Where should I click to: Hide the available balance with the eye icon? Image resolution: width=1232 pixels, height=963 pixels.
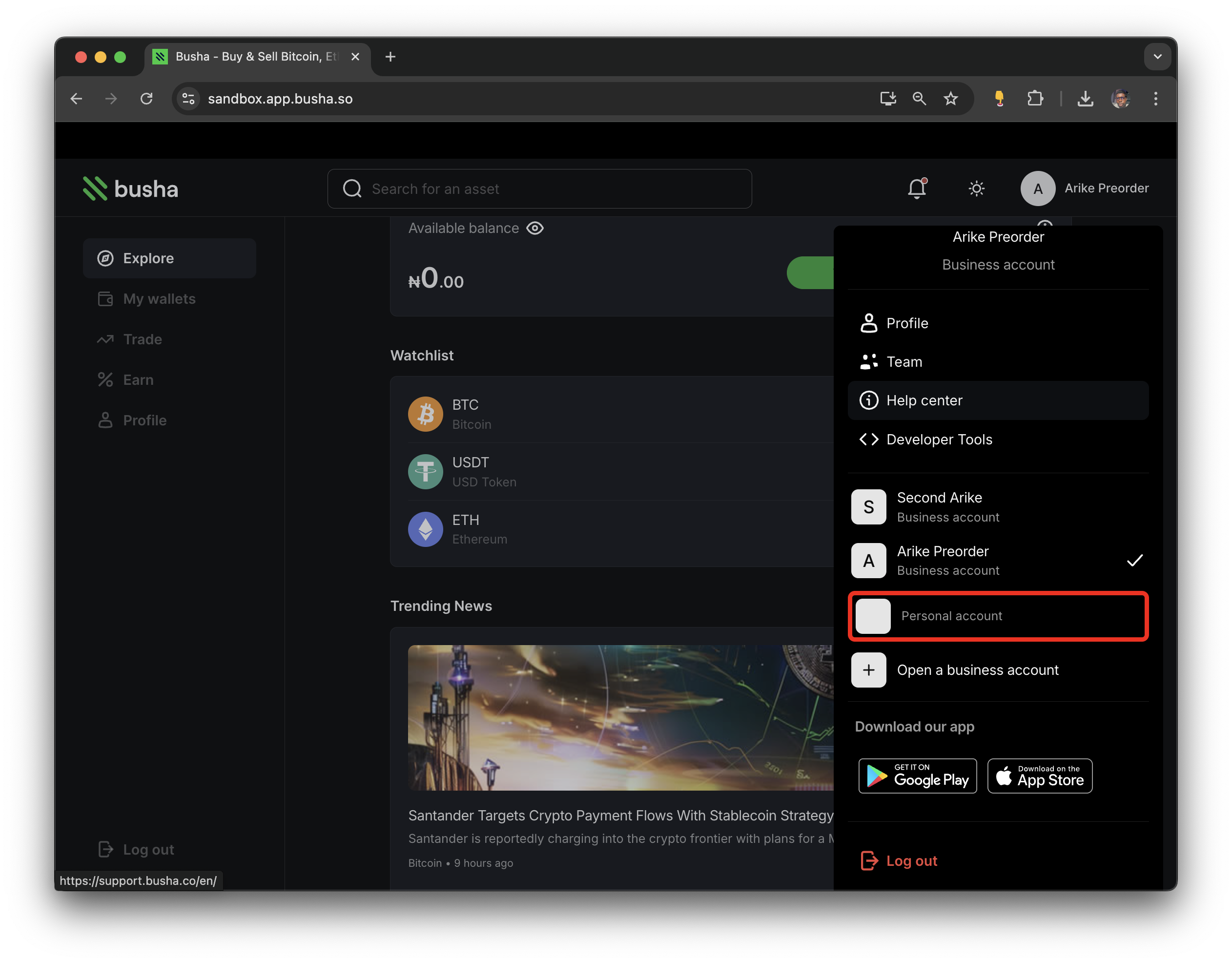535,228
